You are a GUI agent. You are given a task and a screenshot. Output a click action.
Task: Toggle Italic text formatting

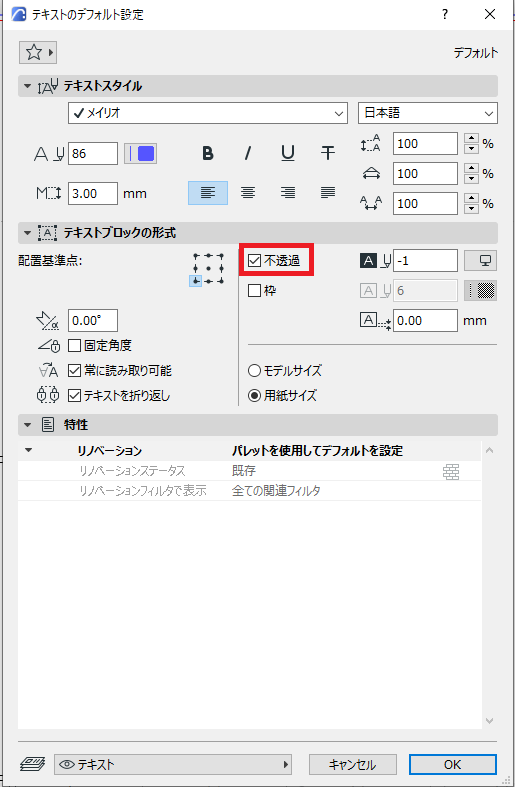247,153
